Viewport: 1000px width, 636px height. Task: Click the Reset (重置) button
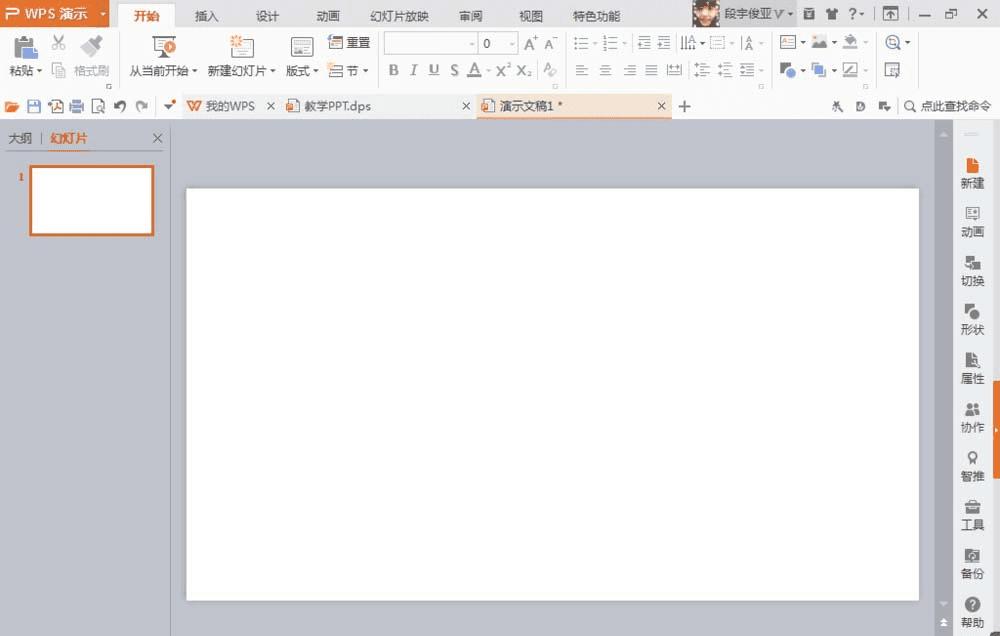(349, 43)
